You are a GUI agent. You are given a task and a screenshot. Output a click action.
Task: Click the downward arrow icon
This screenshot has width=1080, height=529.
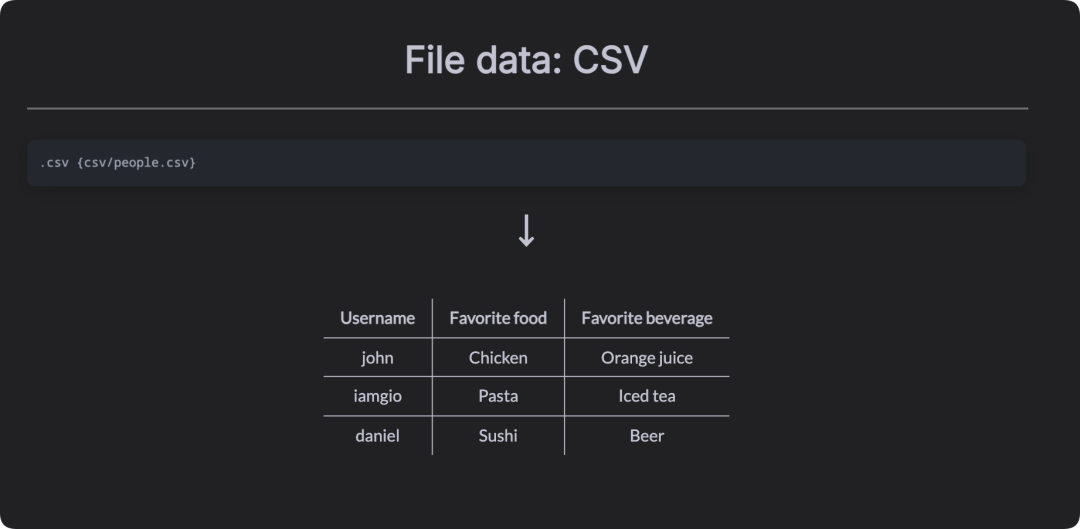tap(526, 231)
